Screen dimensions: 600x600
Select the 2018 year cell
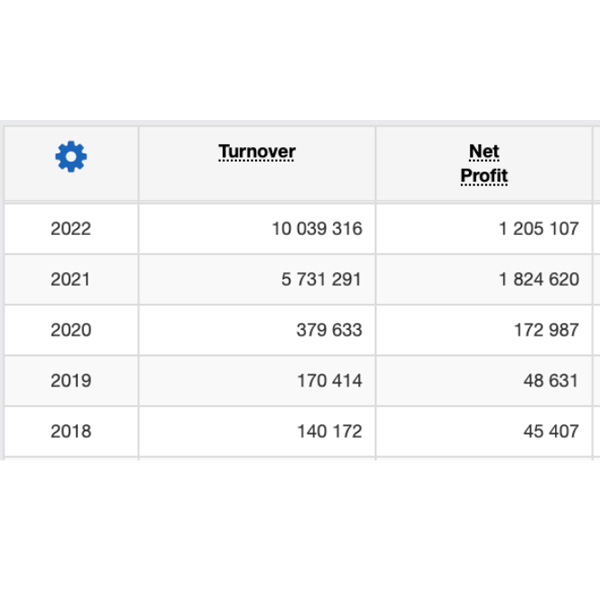70,432
